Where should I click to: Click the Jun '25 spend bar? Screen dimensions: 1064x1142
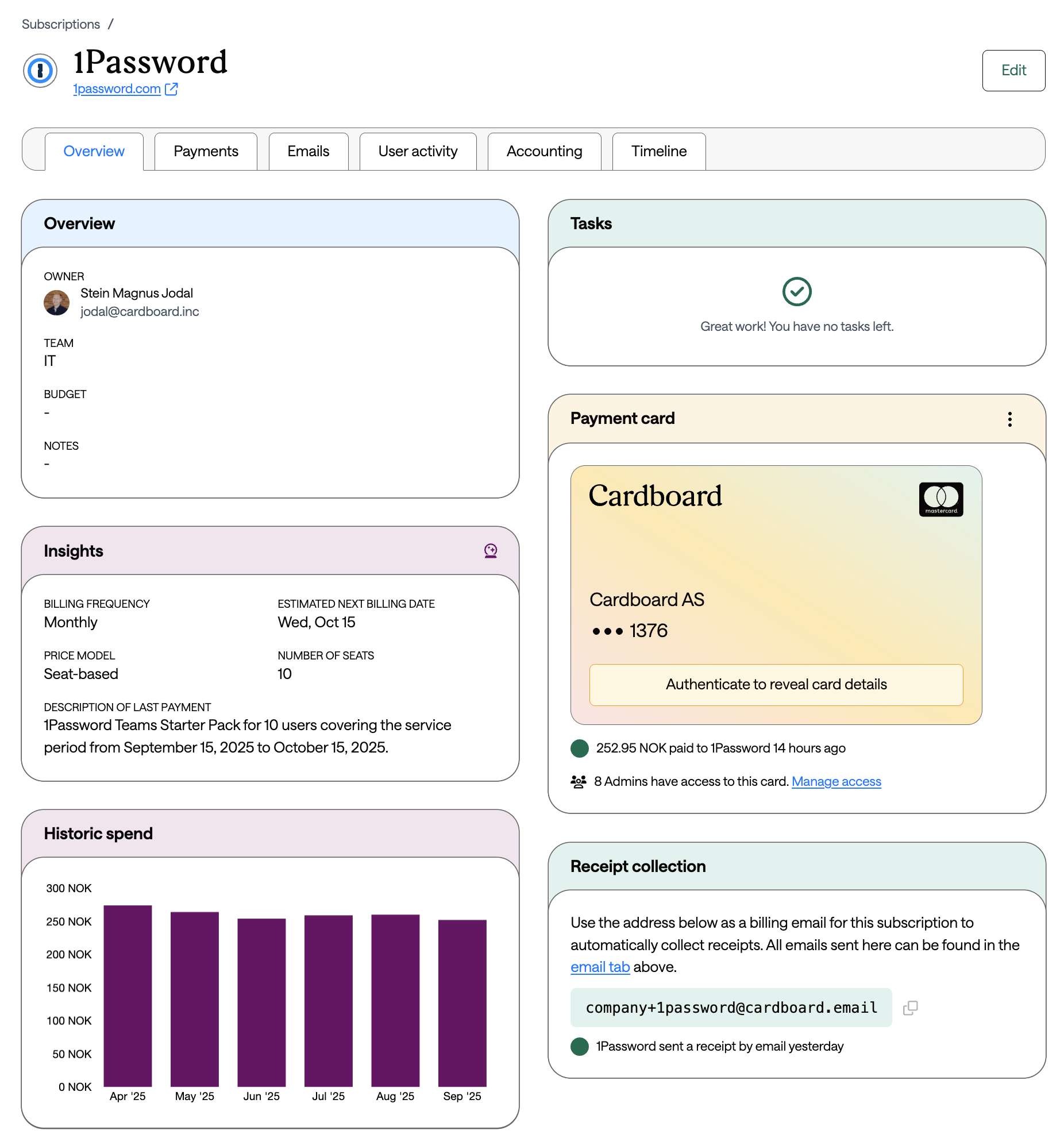[x=261, y=1003]
